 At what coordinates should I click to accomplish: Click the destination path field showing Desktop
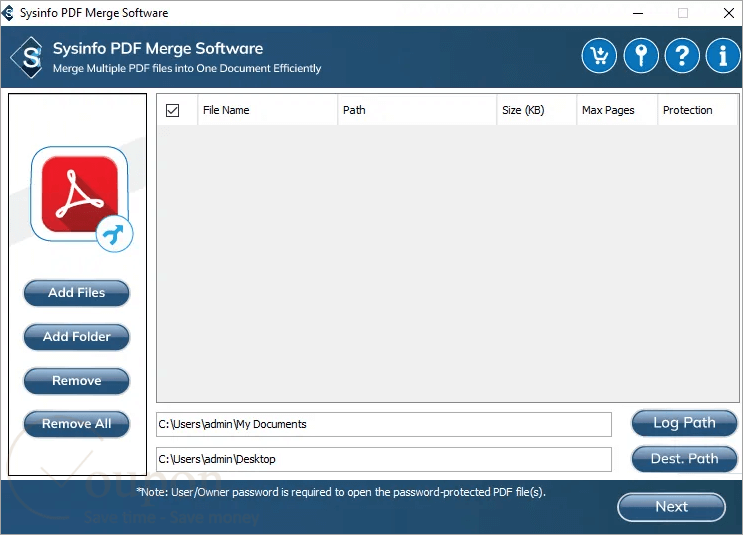coord(384,459)
